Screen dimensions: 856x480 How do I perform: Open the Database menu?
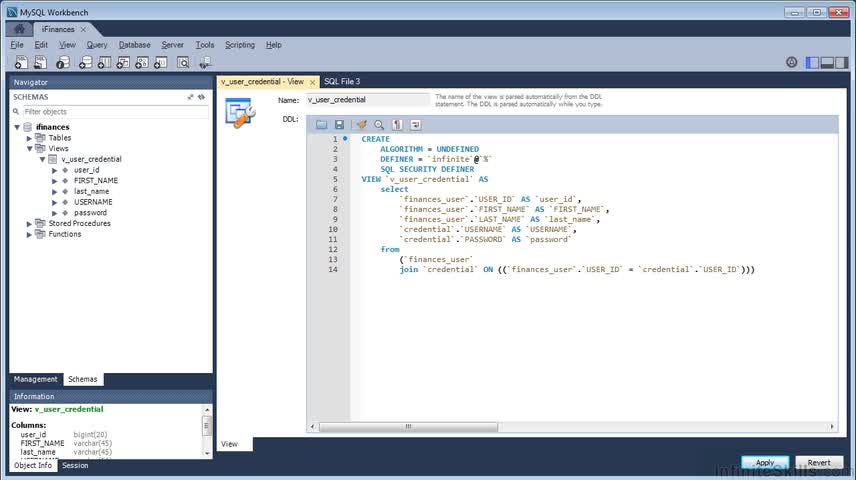click(134, 45)
